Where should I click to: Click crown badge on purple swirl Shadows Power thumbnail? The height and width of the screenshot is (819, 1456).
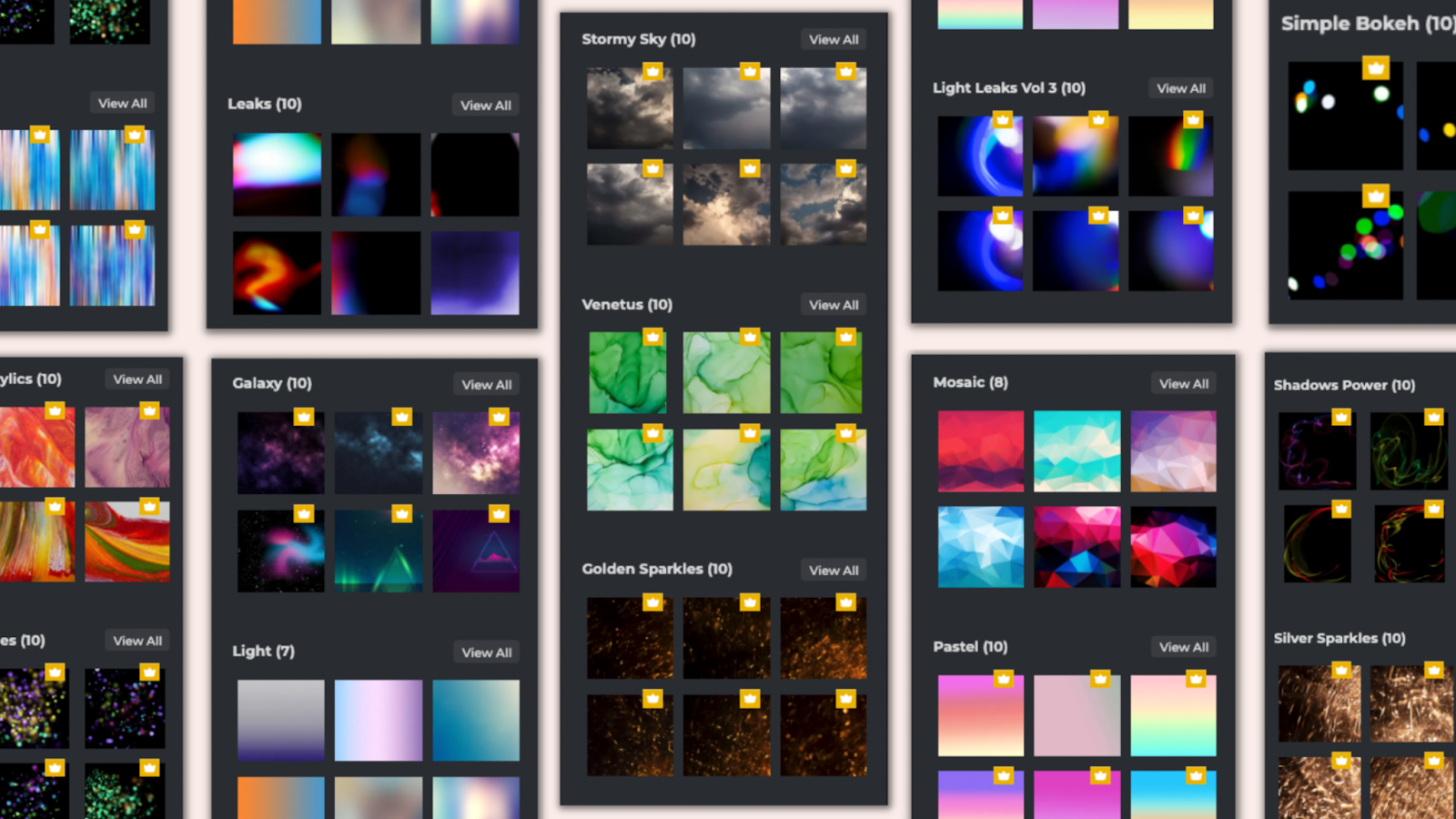(x=1341, y=417)
